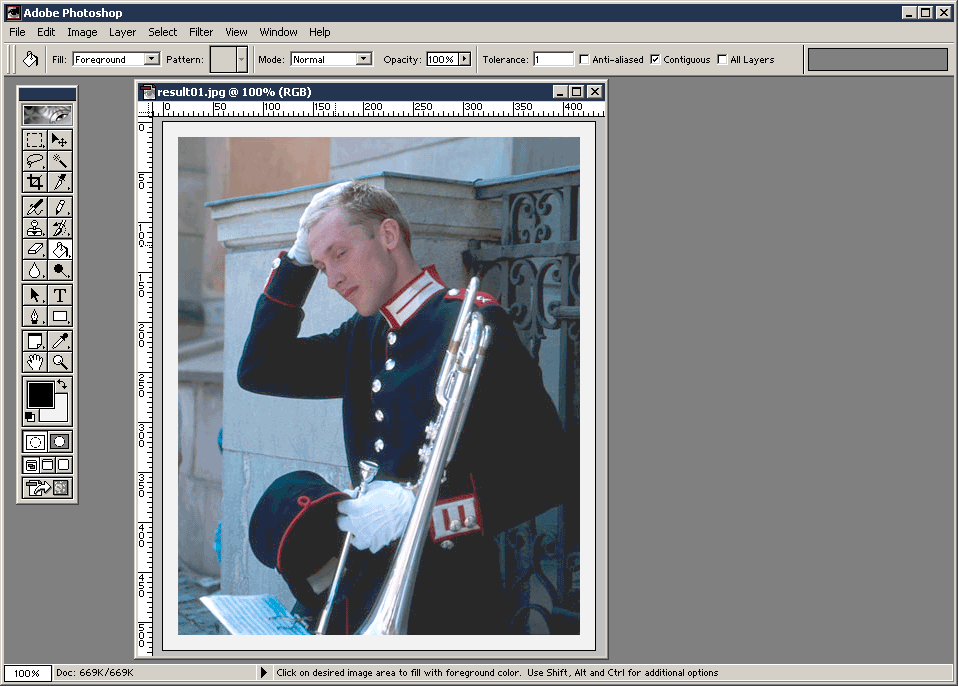Open the Fill Foreground dropdown
Screen dimensions: 958x686
(x=152, y=60)
